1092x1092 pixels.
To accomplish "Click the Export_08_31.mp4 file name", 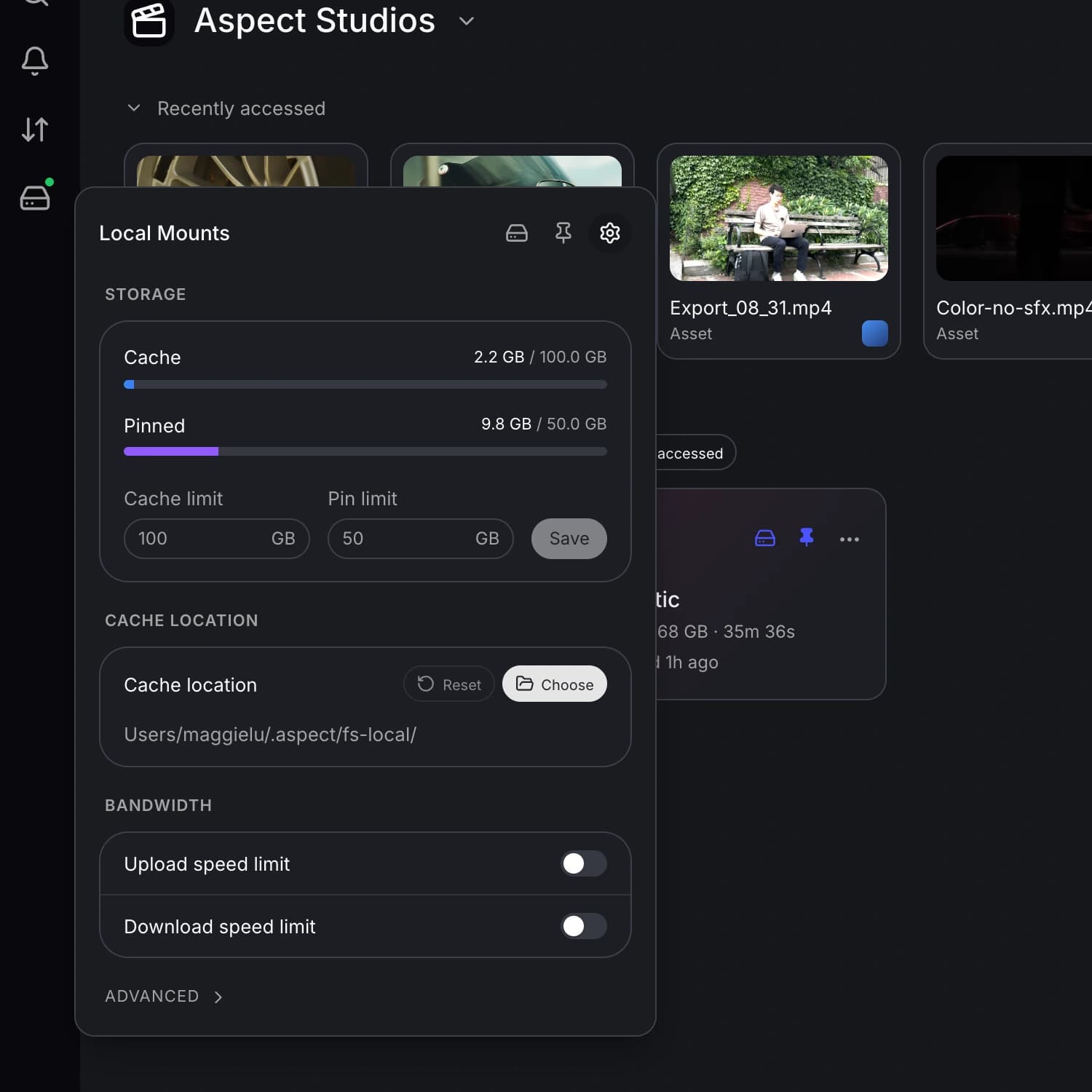I will click(751, 308).
